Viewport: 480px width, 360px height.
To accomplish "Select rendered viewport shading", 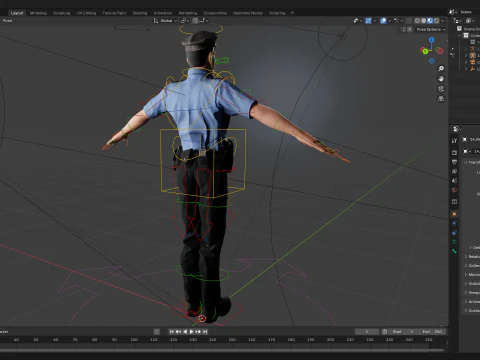I will coord(436,21).
